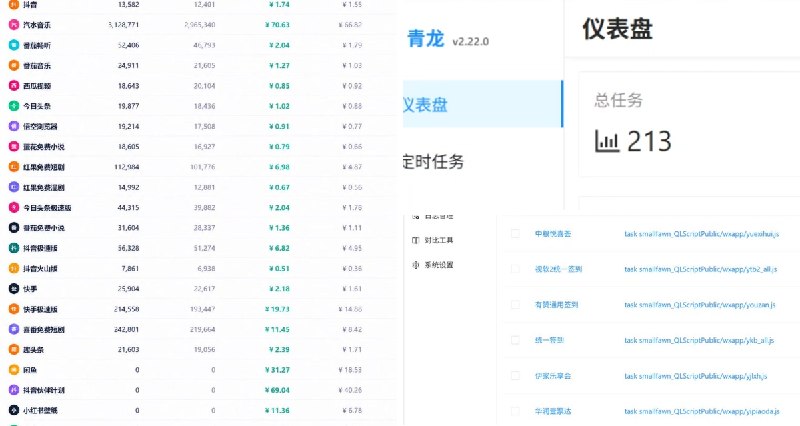The height and width of the screenshot is (426, 800).
Task: Click the bar chart icon beside 213
Action: point(607,141)
